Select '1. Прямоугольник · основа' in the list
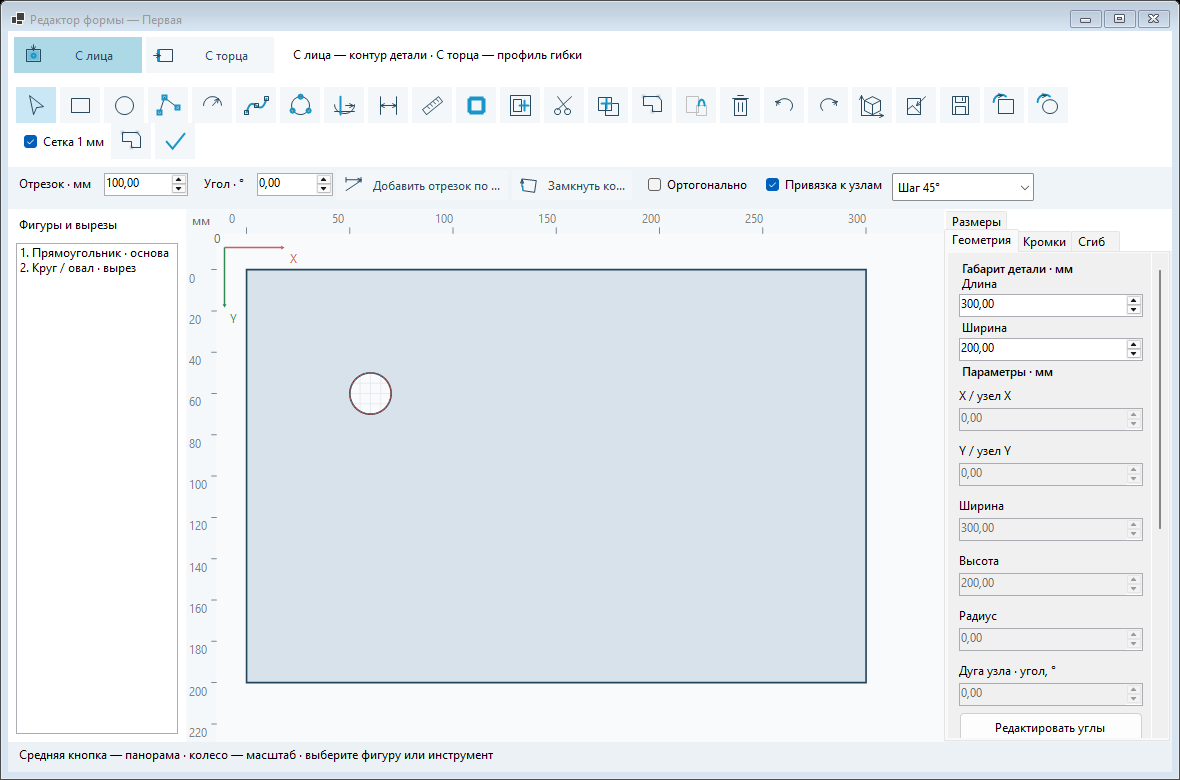The image size is (1180, 780). click(x=95, y=253)
